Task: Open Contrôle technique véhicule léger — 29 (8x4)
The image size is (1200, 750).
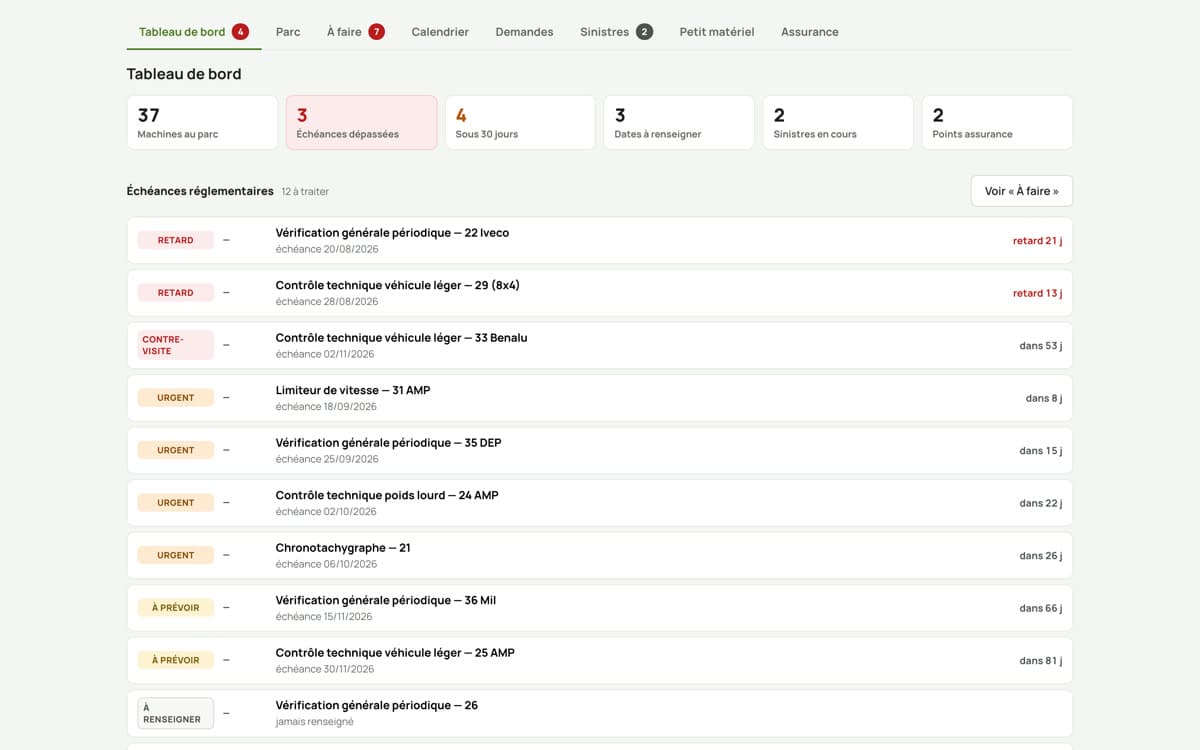Action: pyautogui.click(x=599, y=293)
